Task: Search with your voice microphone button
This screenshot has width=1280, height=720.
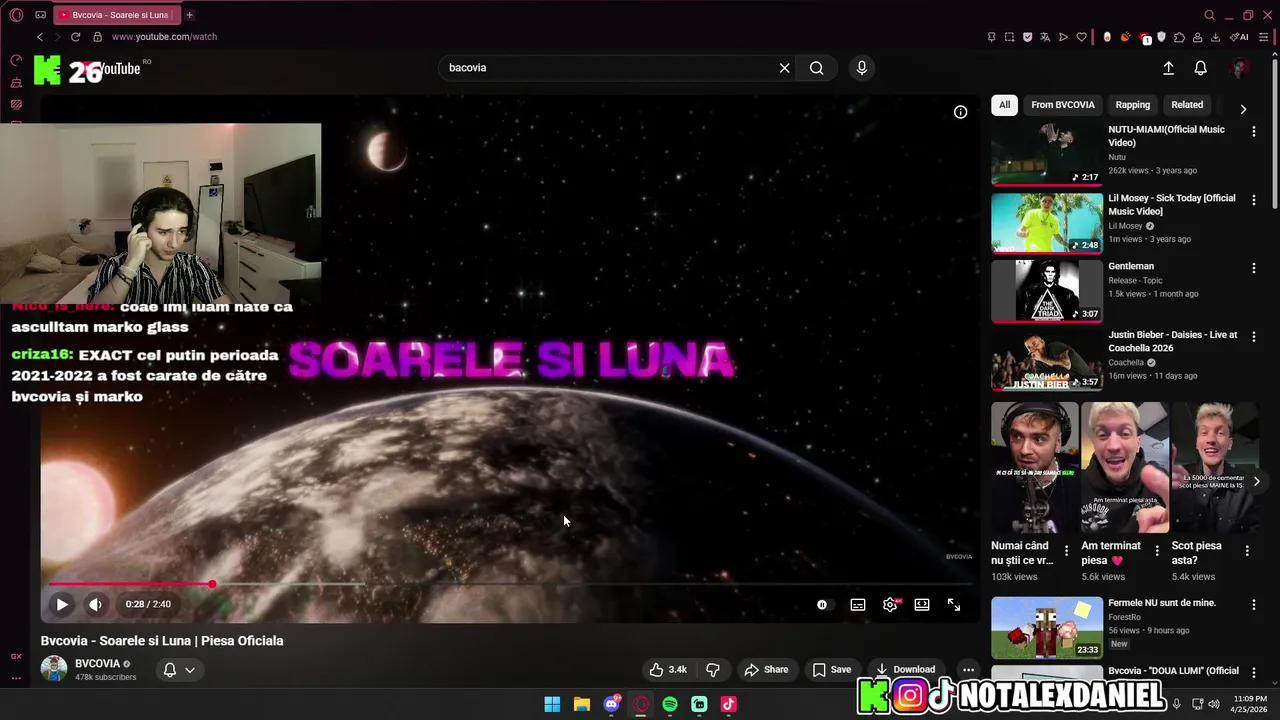Action: (x=862, y=68)
